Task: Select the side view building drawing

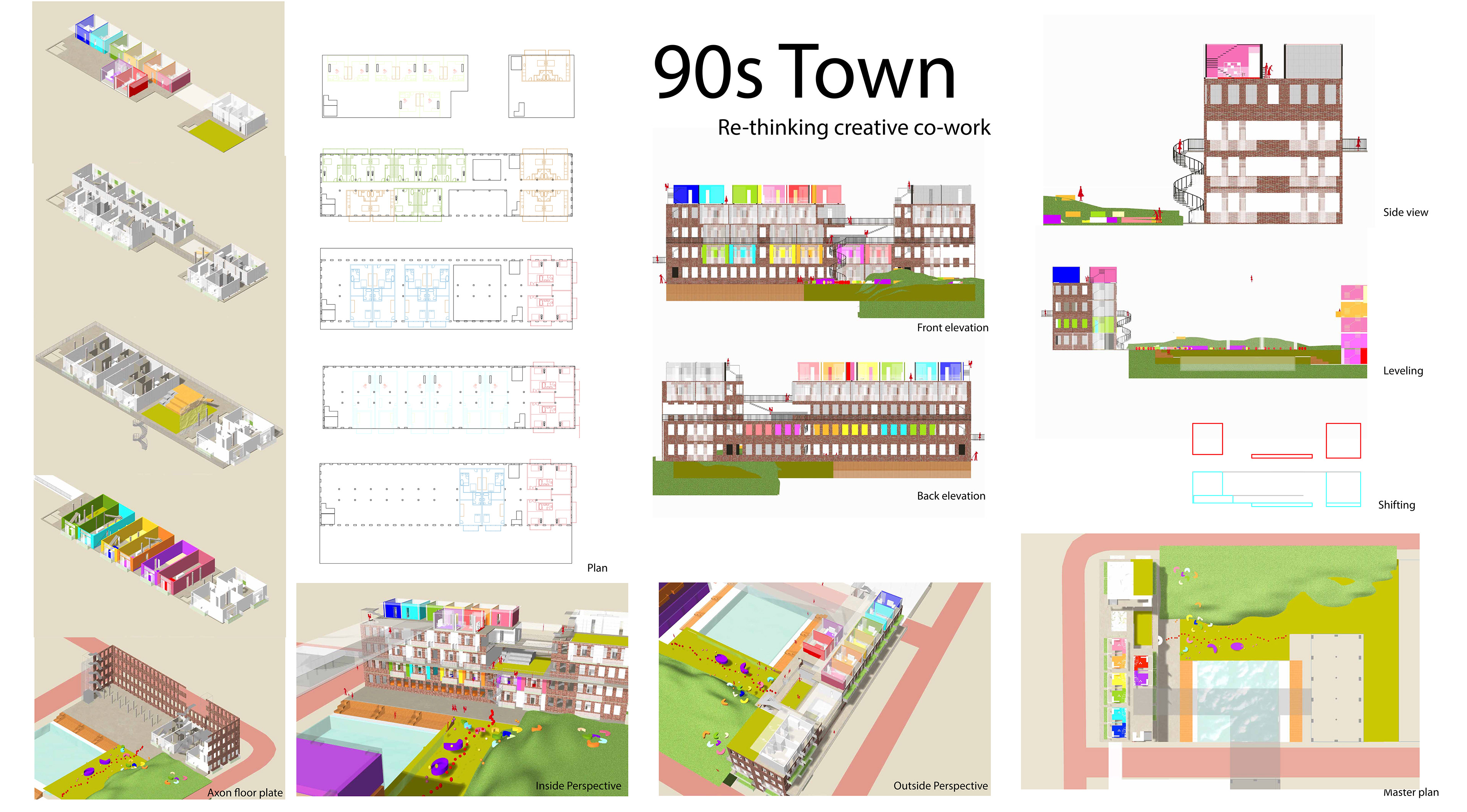Action: [1273, 134]
